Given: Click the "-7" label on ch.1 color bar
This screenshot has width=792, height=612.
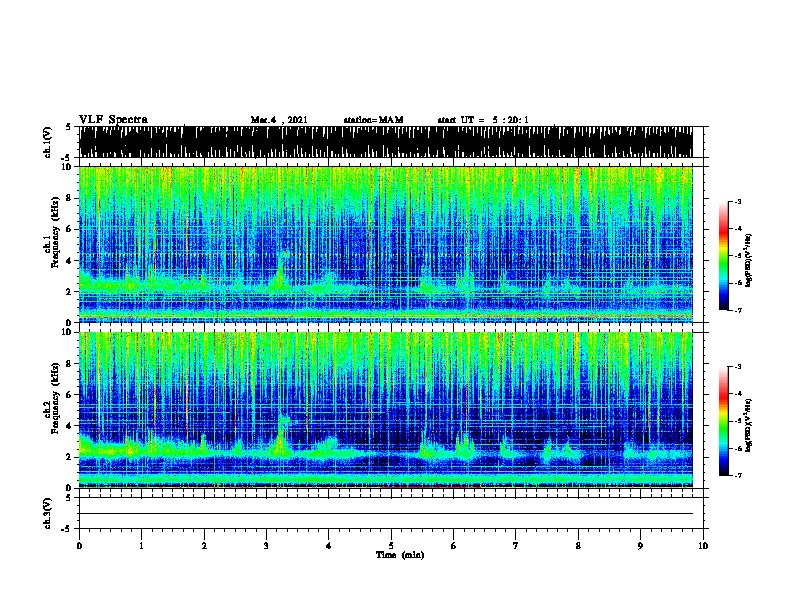Looking at the screenshot, I should (x=738, y=310).
